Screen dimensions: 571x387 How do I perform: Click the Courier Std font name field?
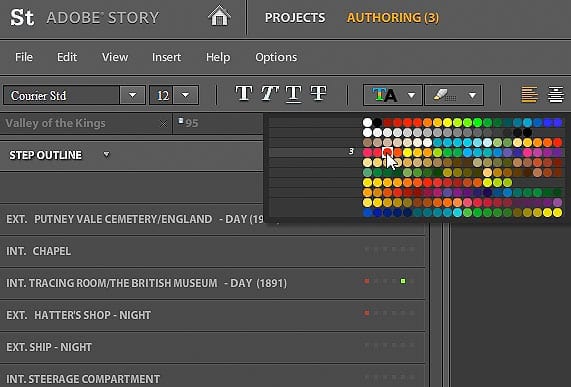(62, 95)
